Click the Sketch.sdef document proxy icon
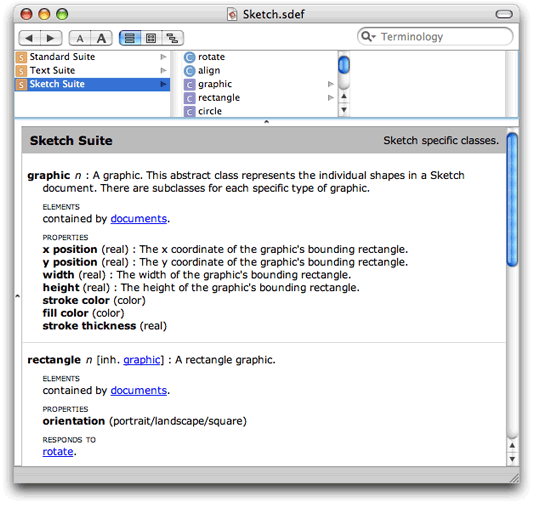The width and height of the screenshot is (534, 505). click(232, 14)
